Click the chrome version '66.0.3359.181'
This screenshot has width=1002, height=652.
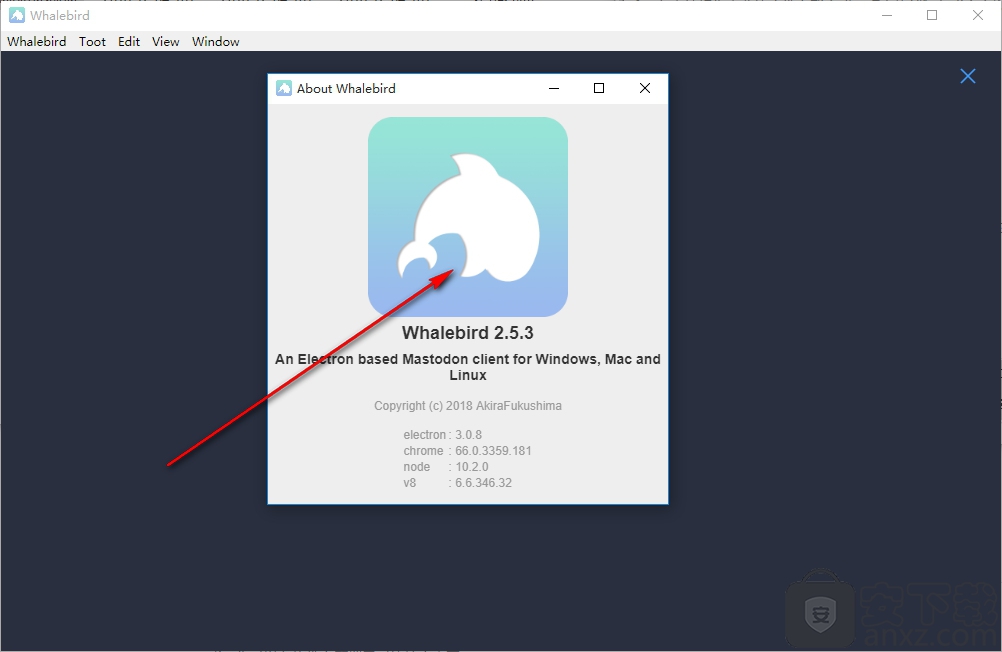pos(493,451)
